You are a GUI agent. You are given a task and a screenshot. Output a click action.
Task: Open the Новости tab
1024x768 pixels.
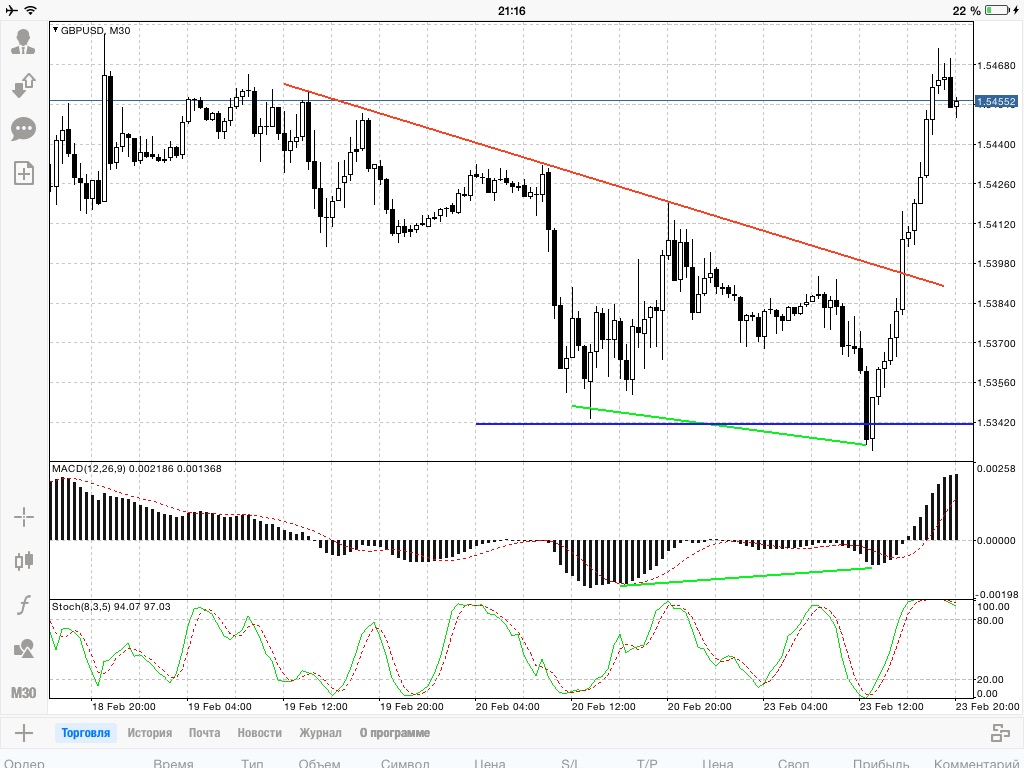[x=259, y=733]
